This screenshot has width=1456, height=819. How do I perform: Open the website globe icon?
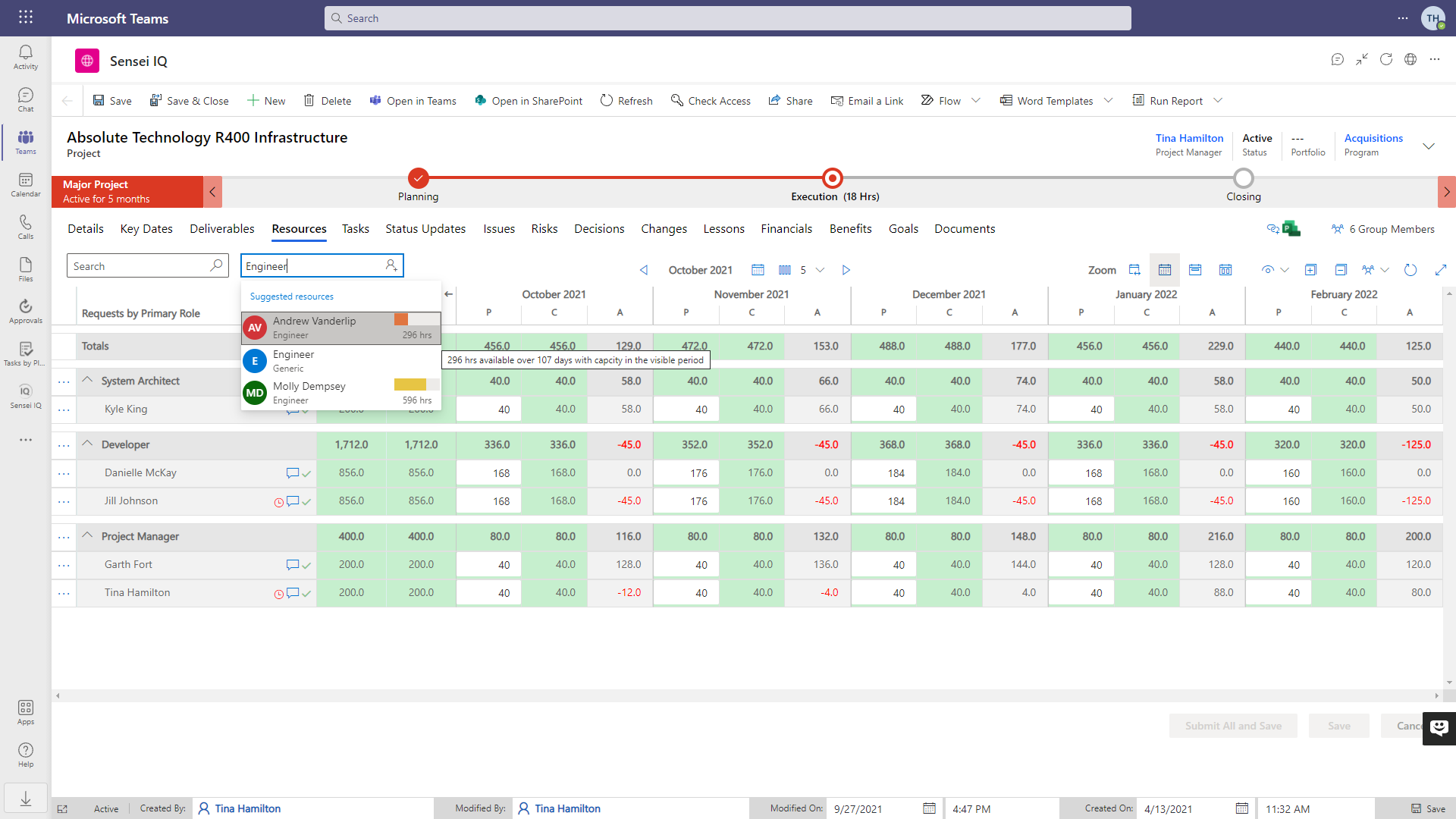coord(1410,59)
